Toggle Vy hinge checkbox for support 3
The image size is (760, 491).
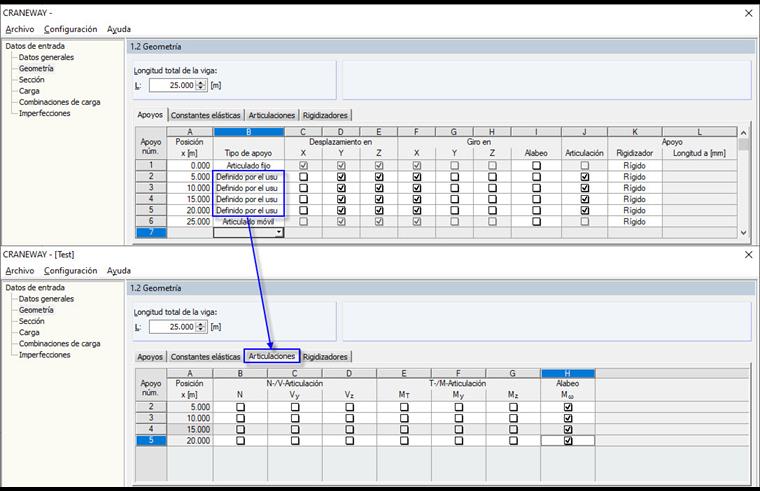click(x=295, y=418)
